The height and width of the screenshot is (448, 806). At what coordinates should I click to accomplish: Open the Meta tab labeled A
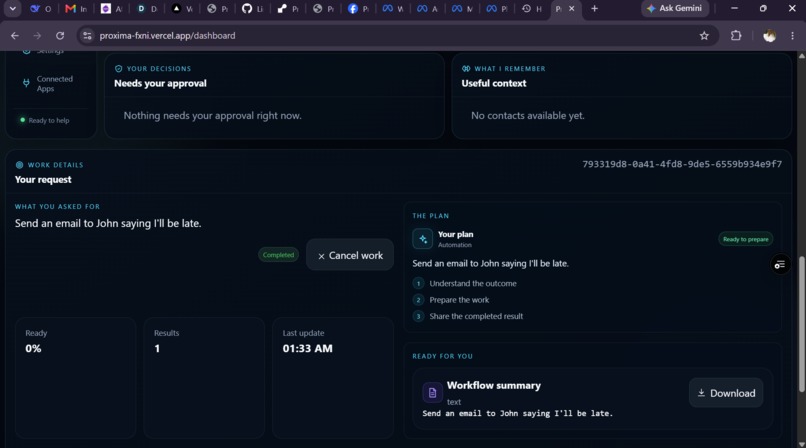428,9
